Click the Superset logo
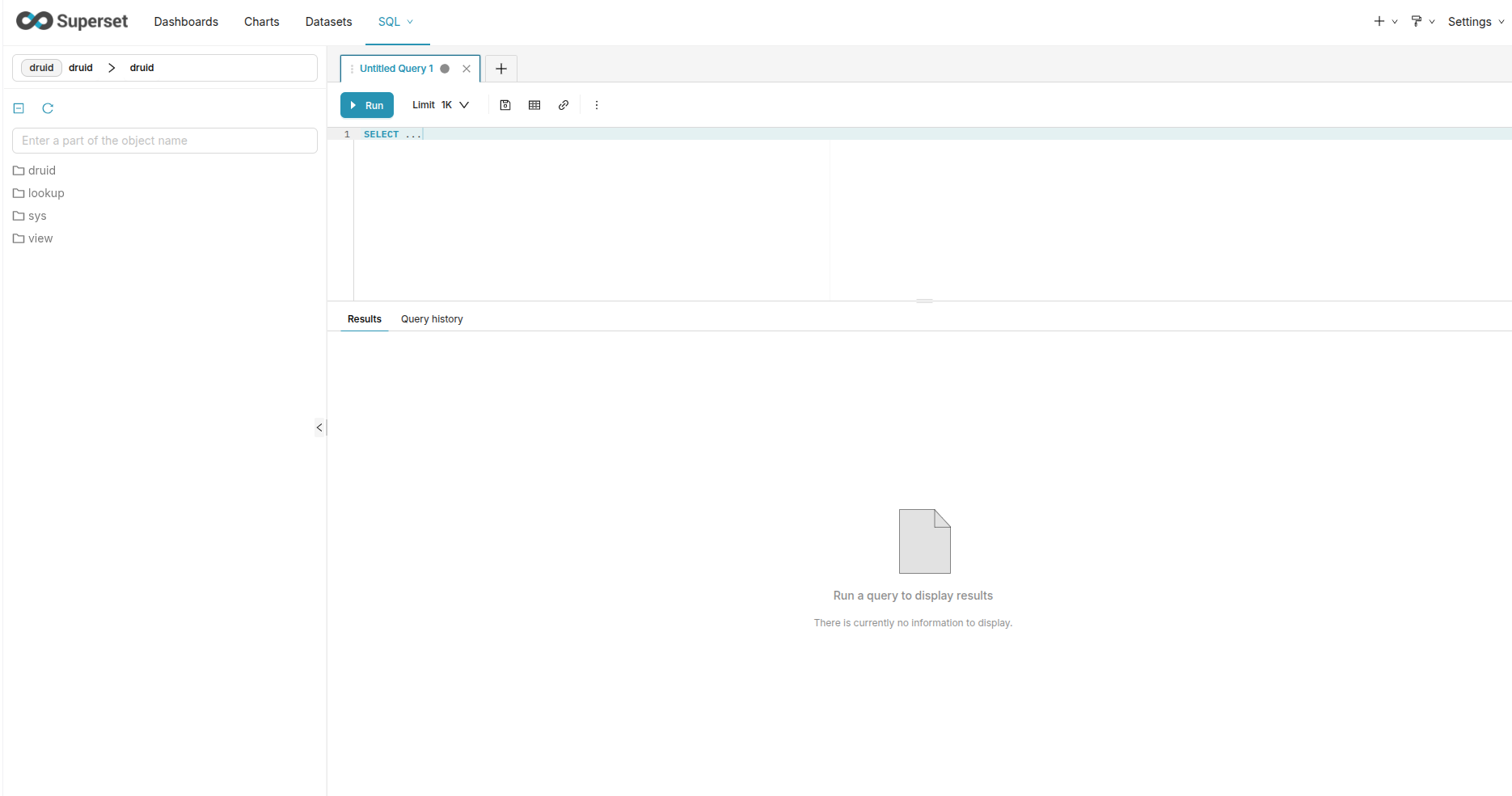 pyautogui.click(x=71, y=22)
